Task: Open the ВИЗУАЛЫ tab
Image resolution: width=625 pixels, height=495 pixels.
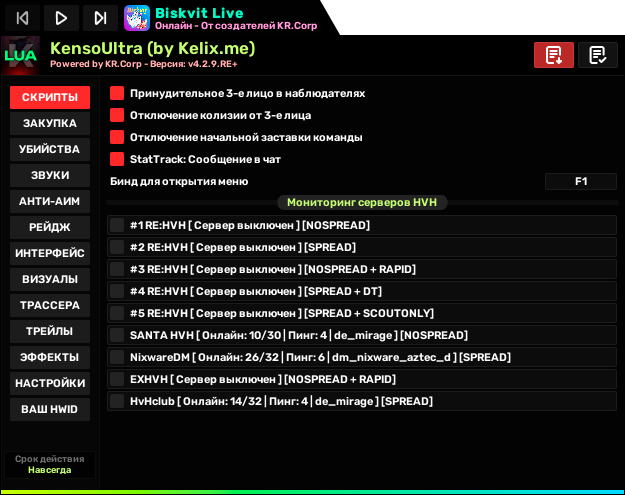Action: click(49, 279)
